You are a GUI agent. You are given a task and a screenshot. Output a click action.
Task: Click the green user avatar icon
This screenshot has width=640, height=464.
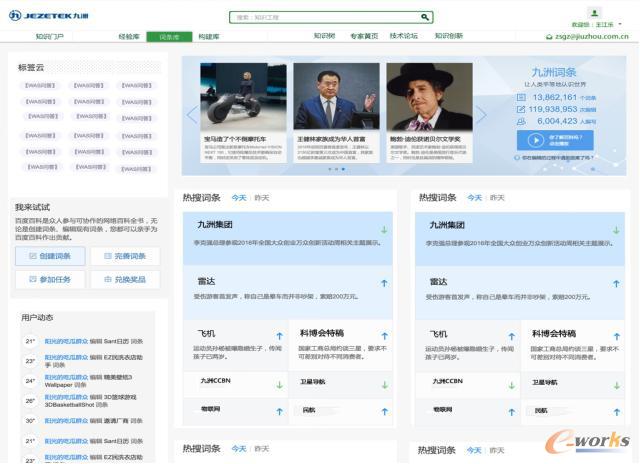click(x=595, y=13)
